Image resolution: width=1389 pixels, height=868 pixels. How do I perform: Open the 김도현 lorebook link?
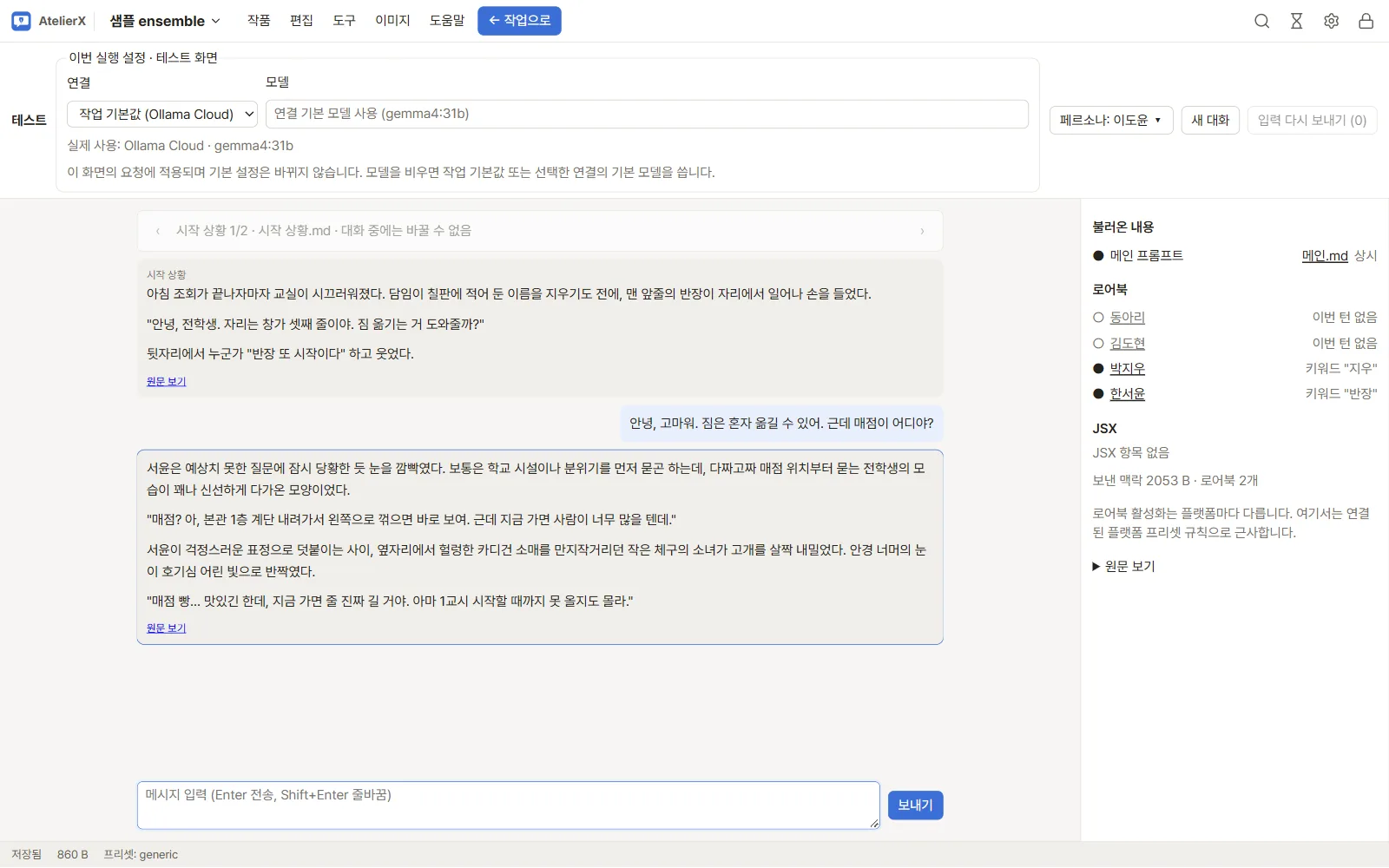tap(1127, 344)
